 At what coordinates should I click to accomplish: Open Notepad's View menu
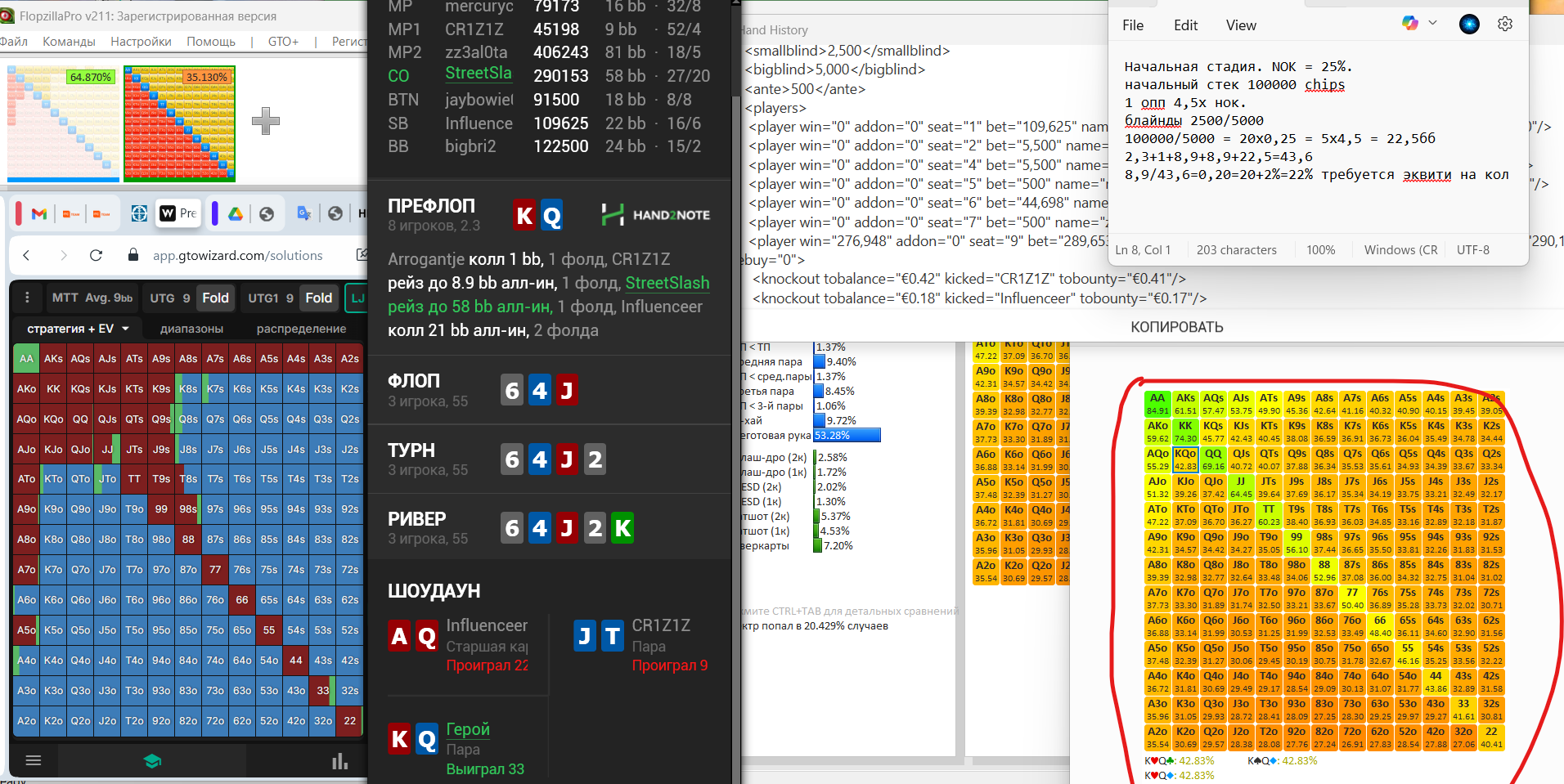[1241, 25]
